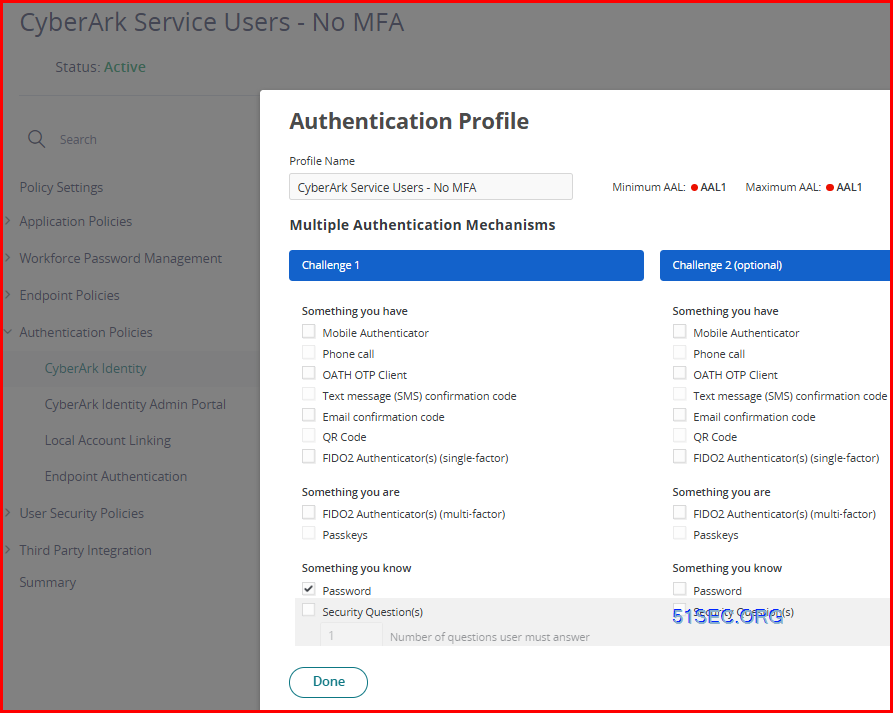
Task: Check Phone call under Challenge 2
Action: (x=679, y=353)
